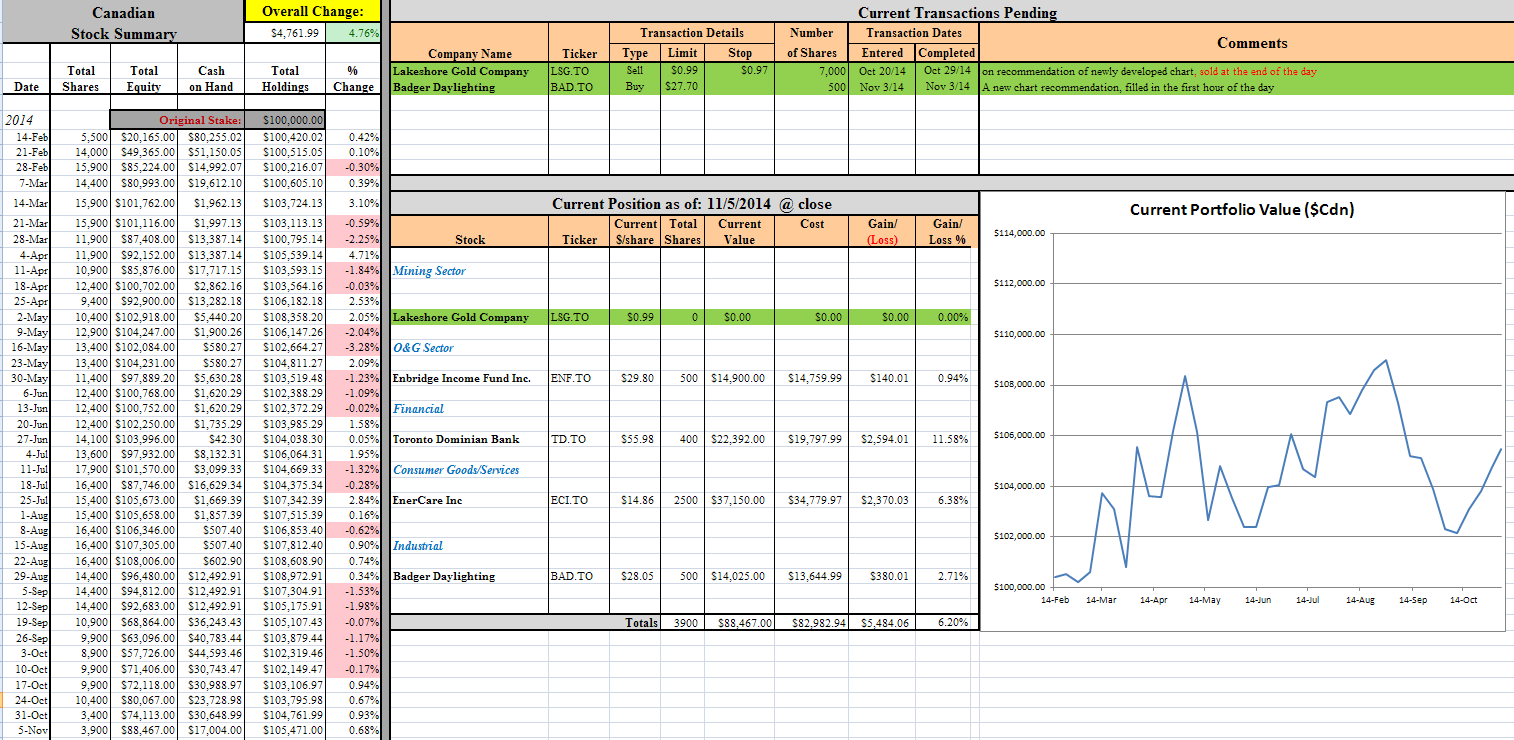Select the "Sell" transaction type cell
This screenshot has width=1514, height=740.
coord(636,71)
